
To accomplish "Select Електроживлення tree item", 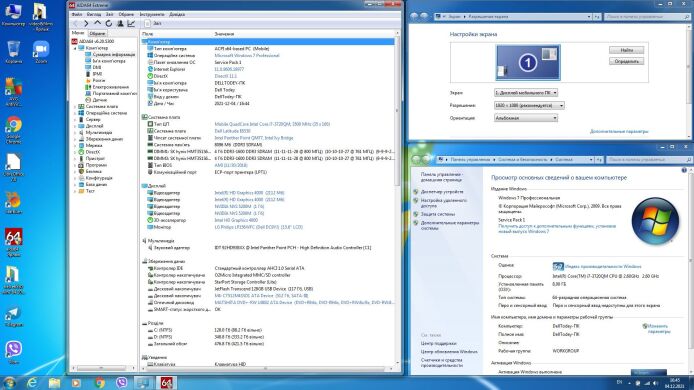I will point(111,87).
